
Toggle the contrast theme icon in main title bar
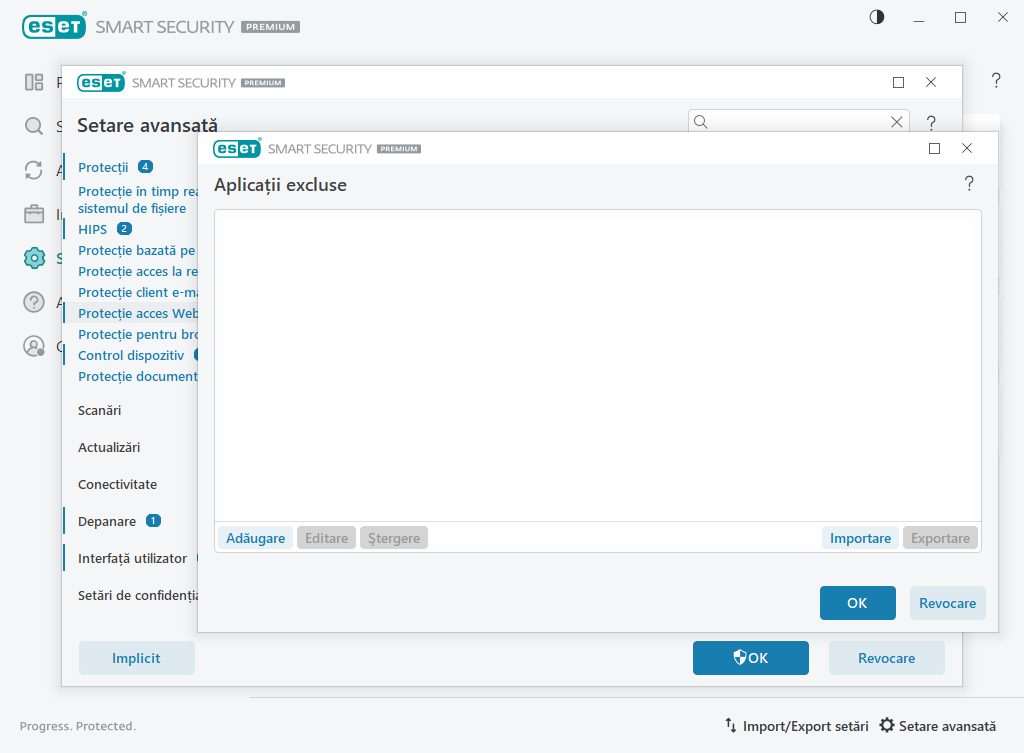point(876,18)
